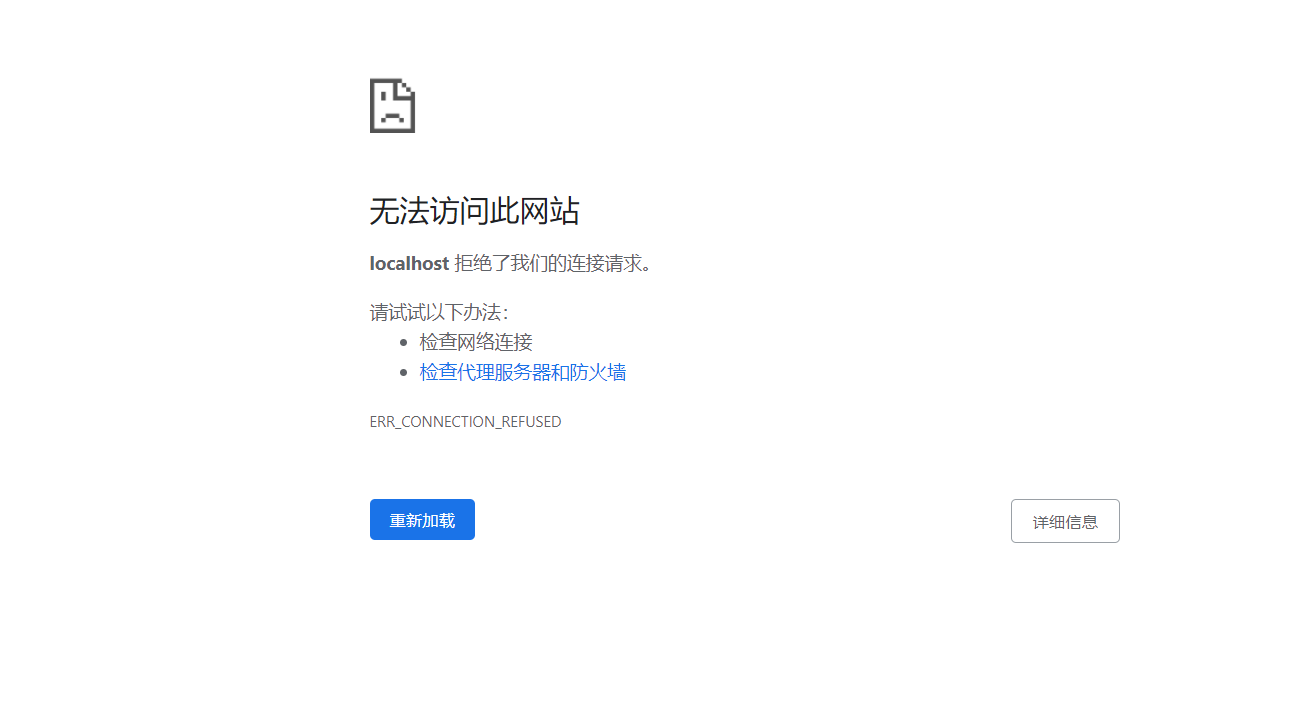
Task: Click the 检查网络连接 list item
Action: (x=475, y=341)
